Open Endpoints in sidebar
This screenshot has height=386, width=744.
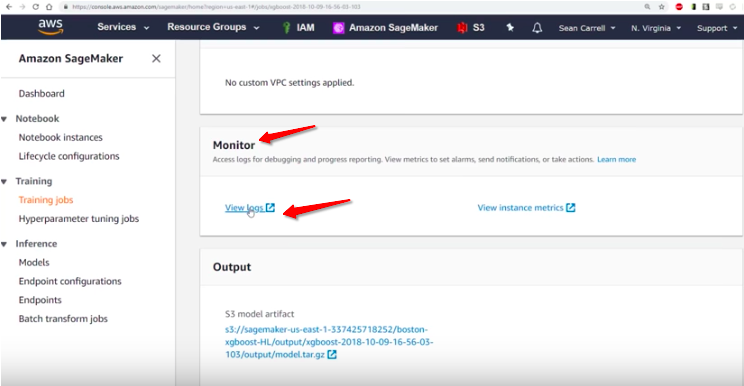coord(40,300)
